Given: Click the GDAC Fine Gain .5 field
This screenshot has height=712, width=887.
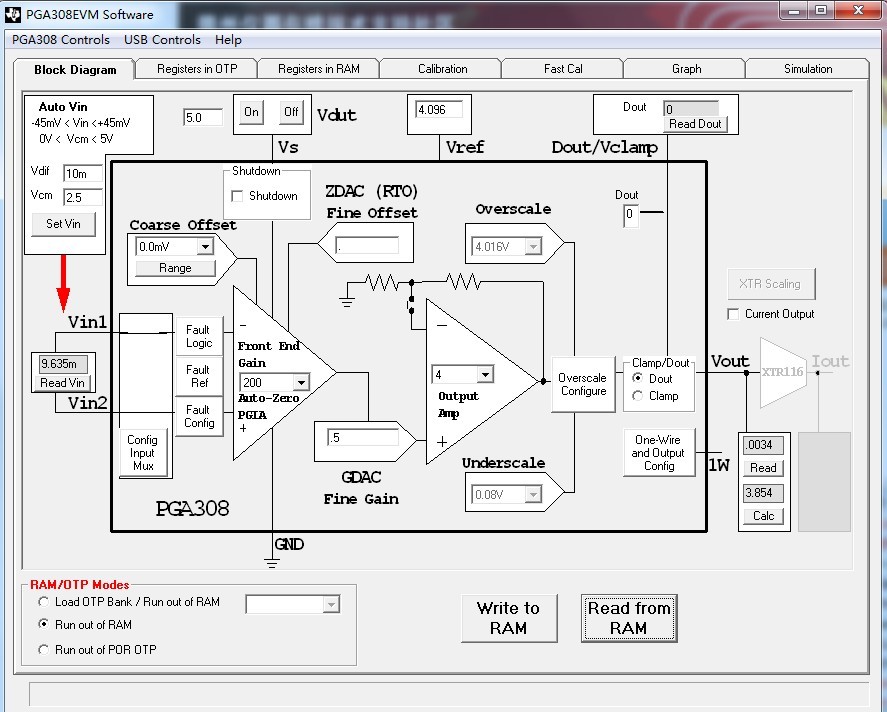Looking at the screenshot, I should pyautogui.click(x=363, y=437).
